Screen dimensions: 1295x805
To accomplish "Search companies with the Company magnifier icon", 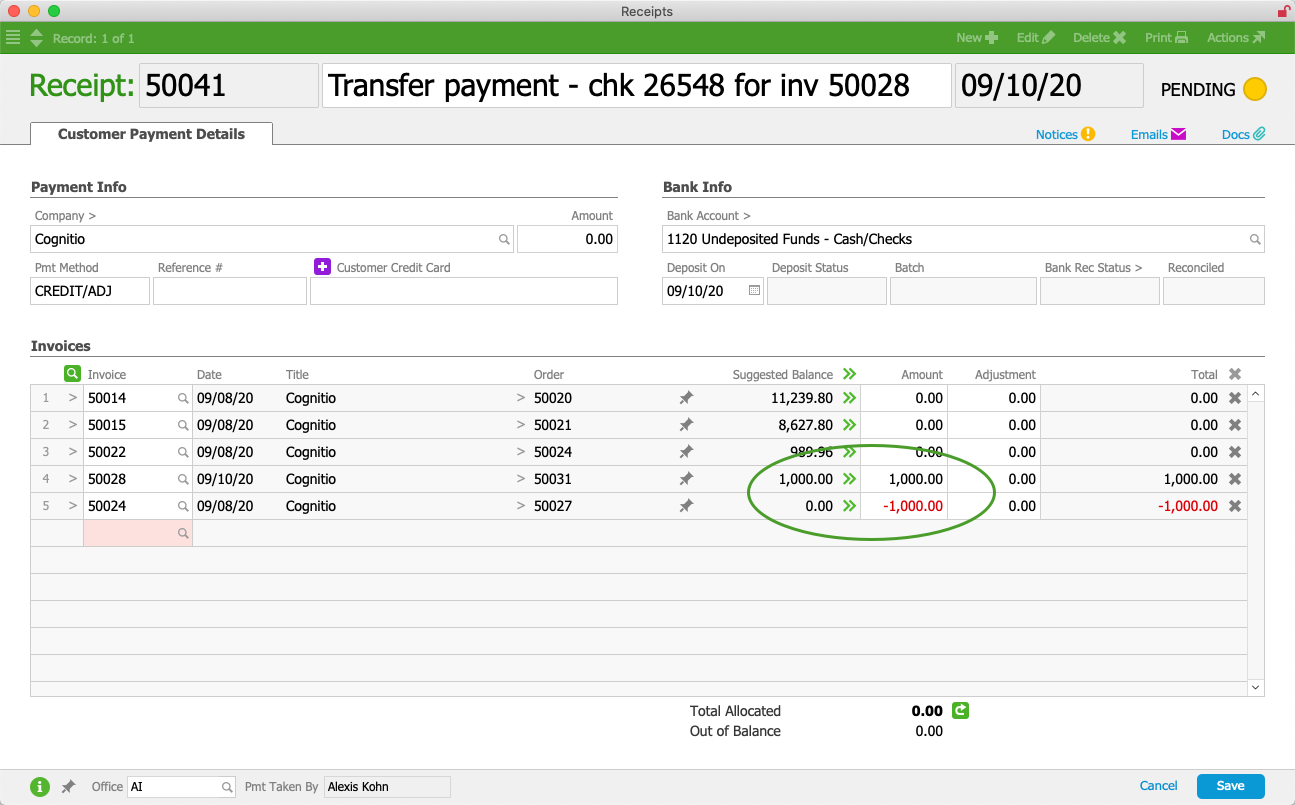I will coord(504,240).
